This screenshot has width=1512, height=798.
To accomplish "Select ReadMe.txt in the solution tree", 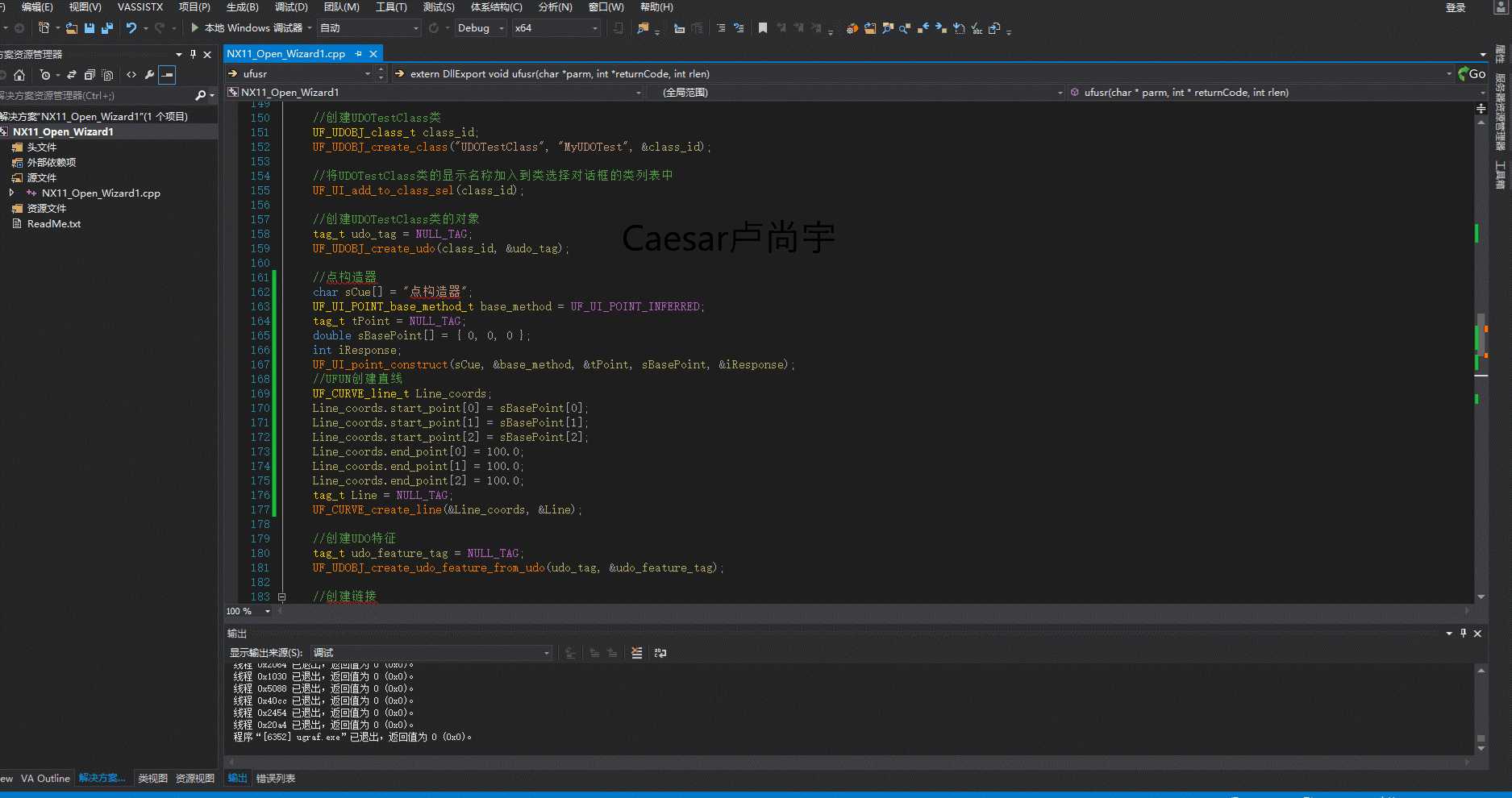I will (x=54, y=224).
